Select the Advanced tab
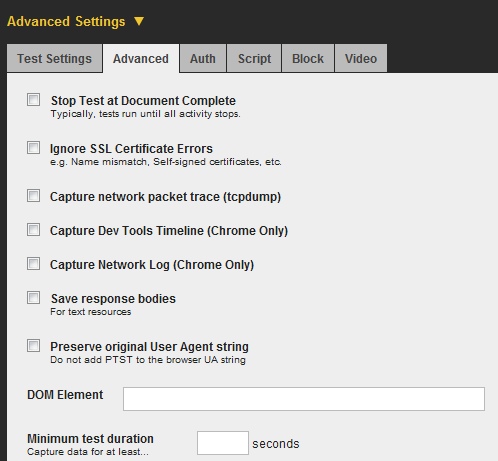Screen dimensions: 498x461 click(x=141, y=58)
